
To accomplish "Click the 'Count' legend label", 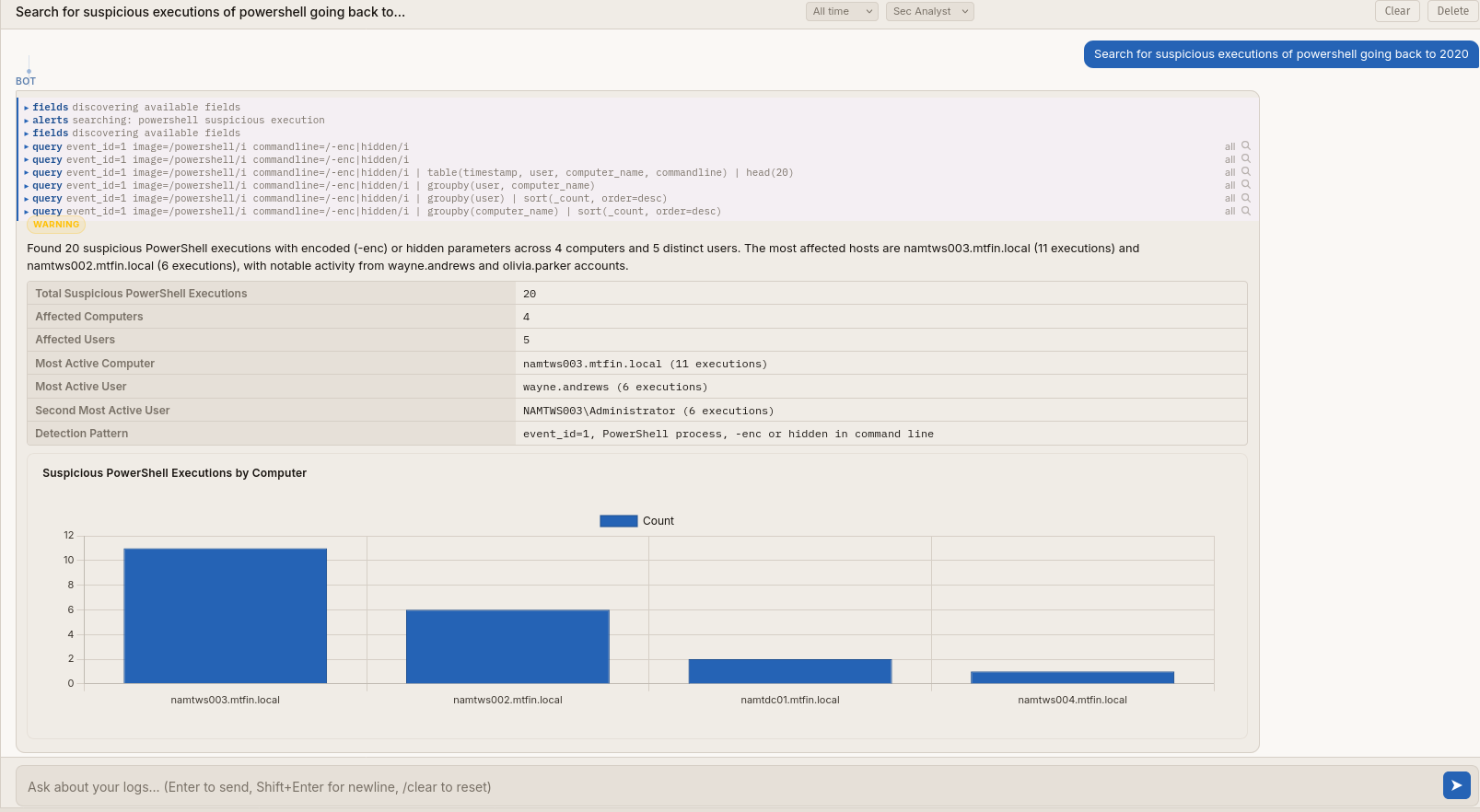I will pos(658,521).
